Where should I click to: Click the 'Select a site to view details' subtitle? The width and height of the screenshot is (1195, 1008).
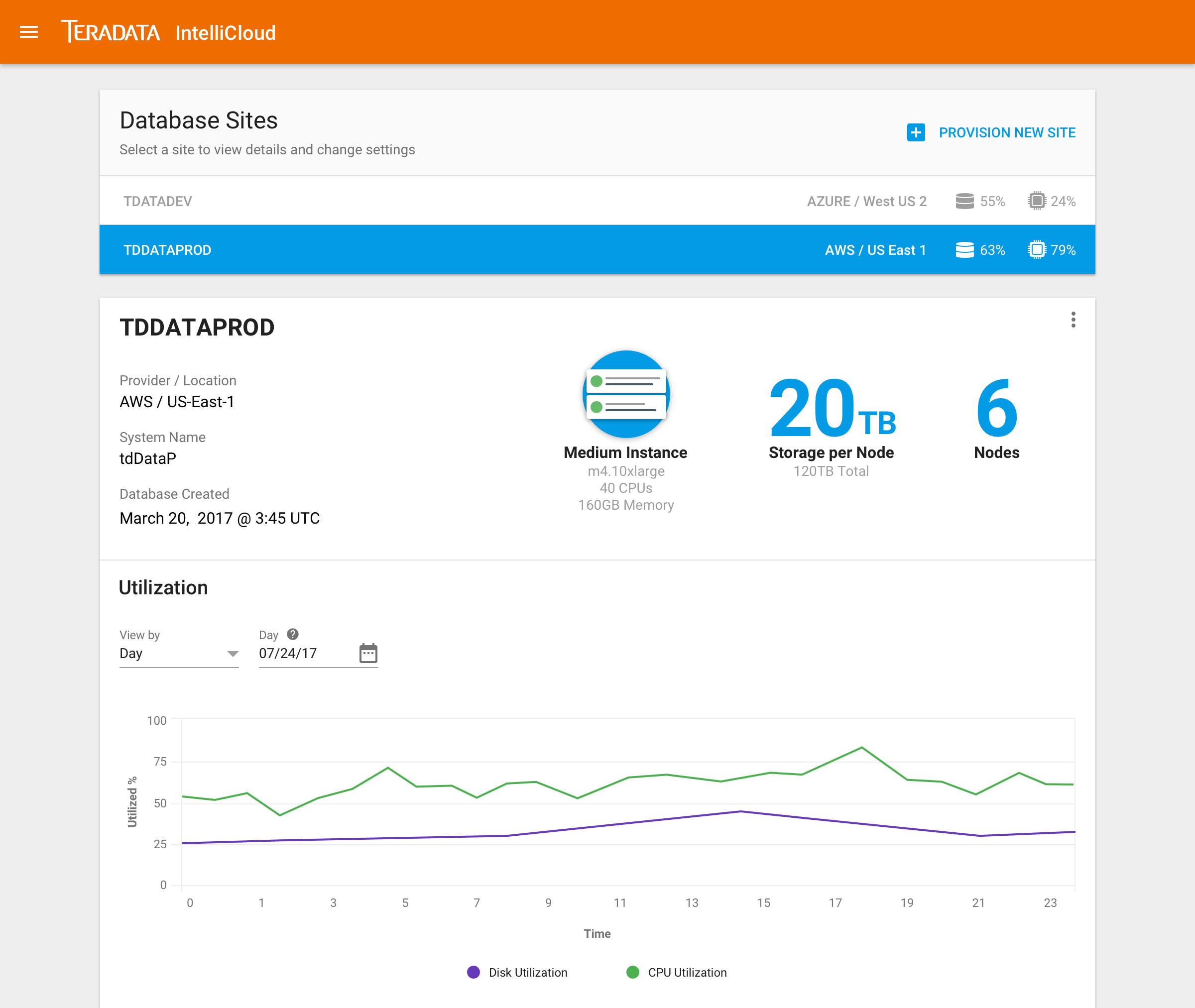[x=267, y=150]
